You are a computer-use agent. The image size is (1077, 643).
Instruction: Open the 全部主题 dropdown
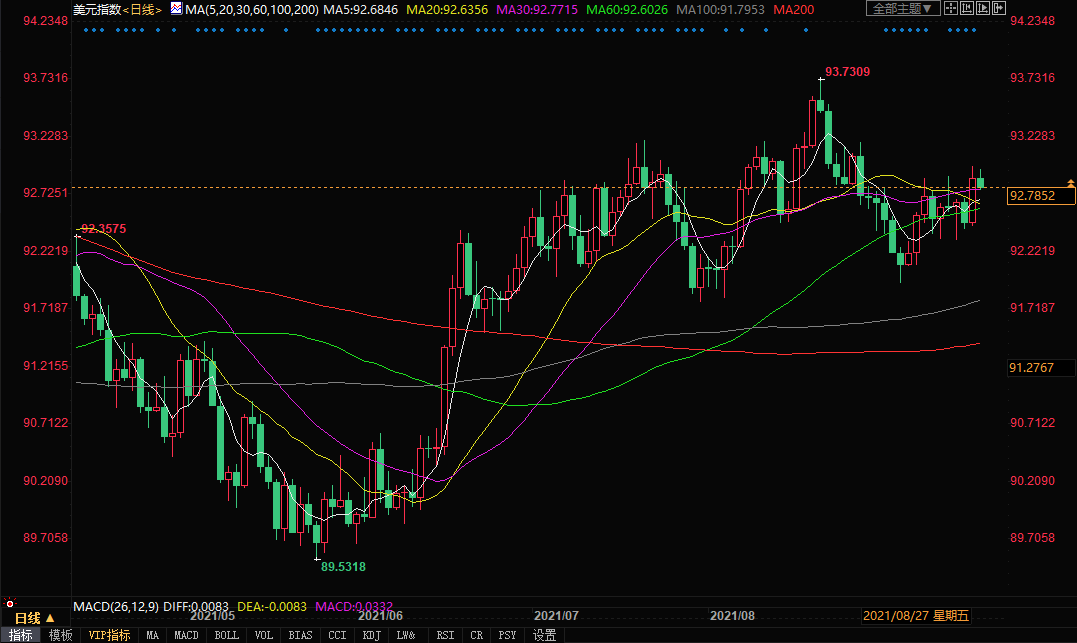point(901,9)
